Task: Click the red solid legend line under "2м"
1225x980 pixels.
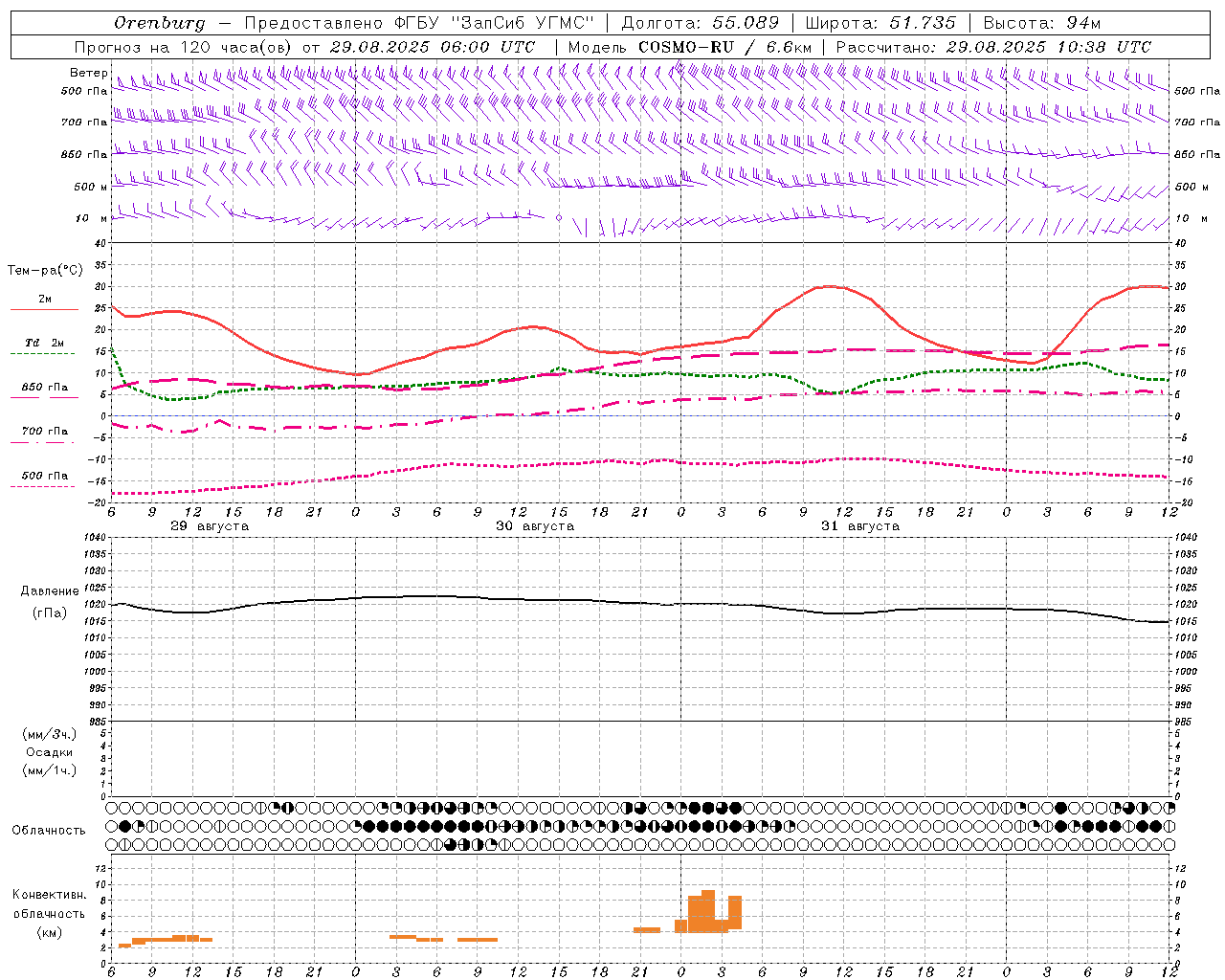Action: coord(44,310)
